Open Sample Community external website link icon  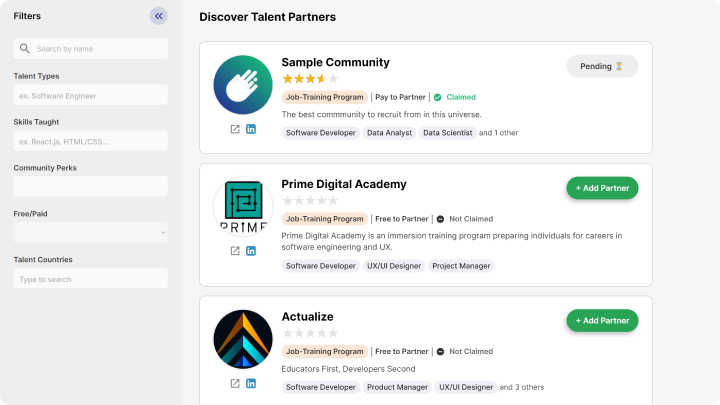[235, 129]
